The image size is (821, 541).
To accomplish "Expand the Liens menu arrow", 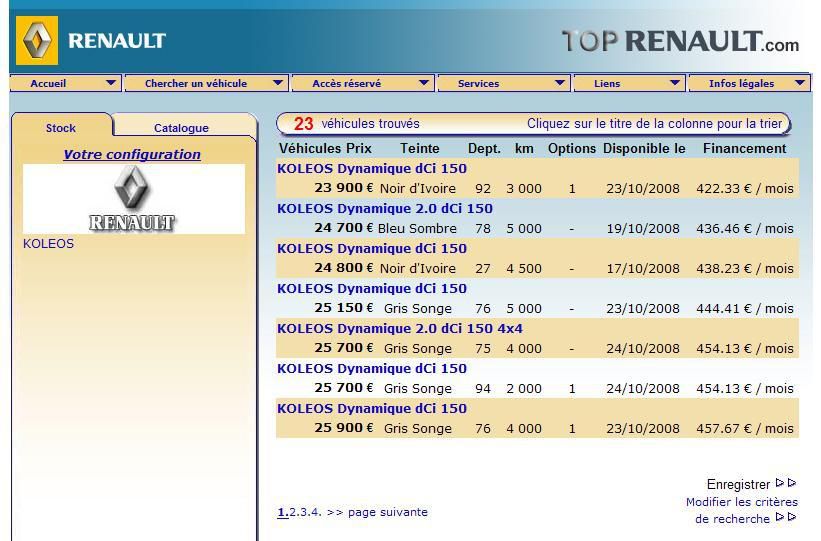I will pyautogui.click(x=675, y=83).
